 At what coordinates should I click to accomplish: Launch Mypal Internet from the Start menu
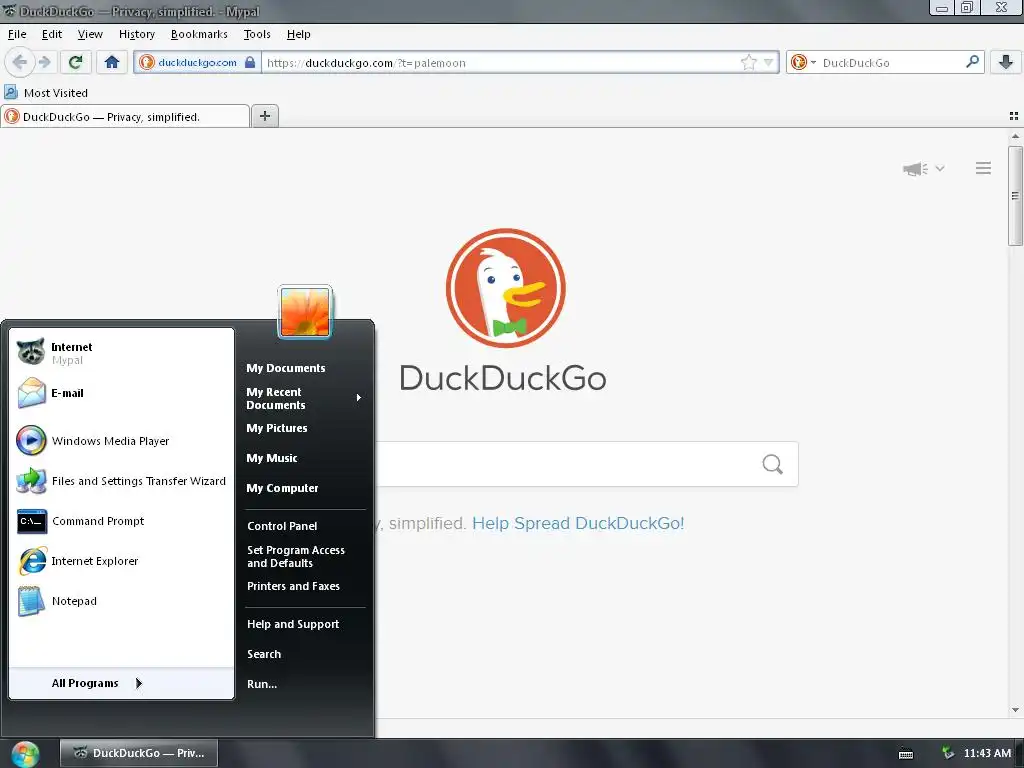[x=121, y=353]
